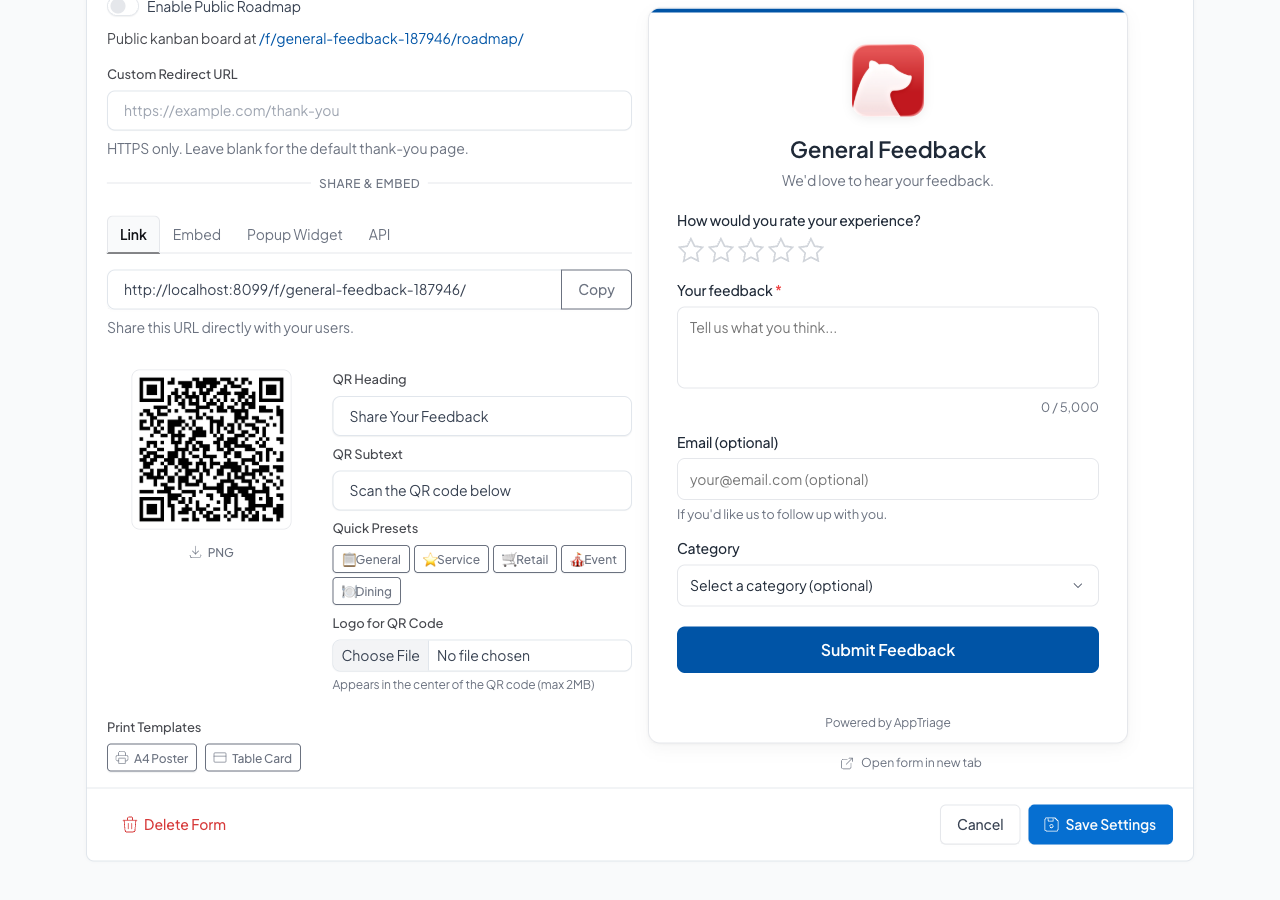Open the Category selection dropdown
This screenshot has width=1280, height=900.
point(887,585)
